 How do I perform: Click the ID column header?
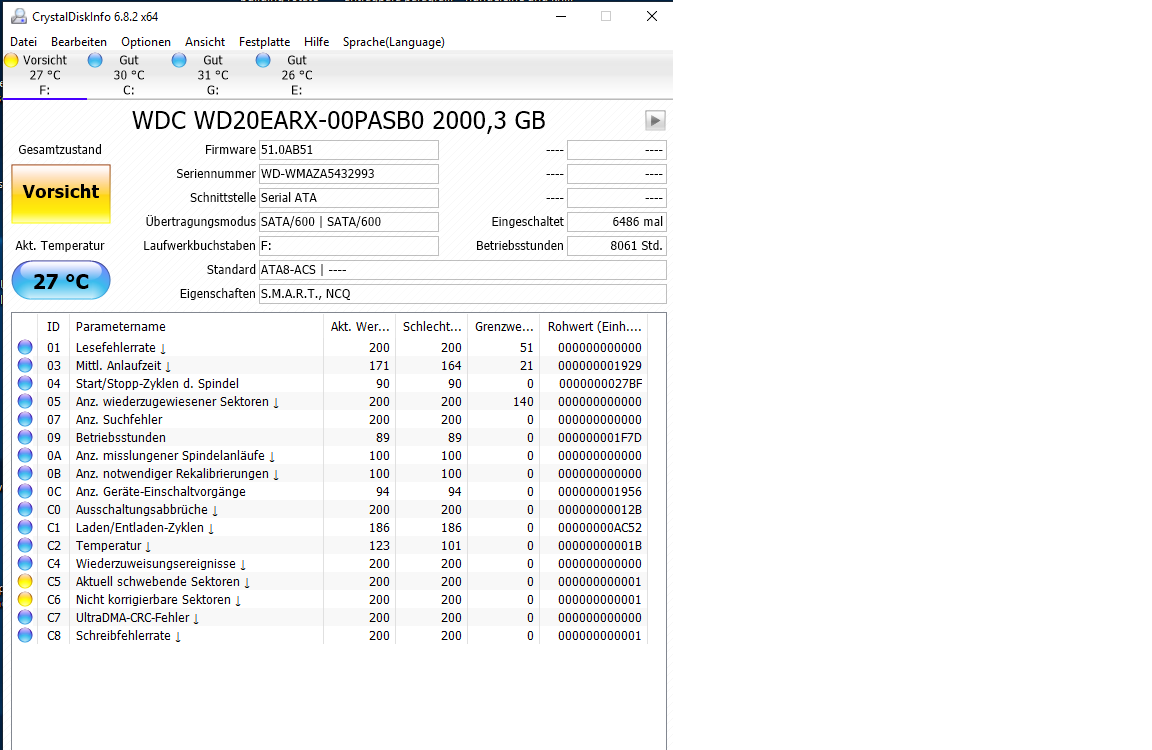(54, 327)
